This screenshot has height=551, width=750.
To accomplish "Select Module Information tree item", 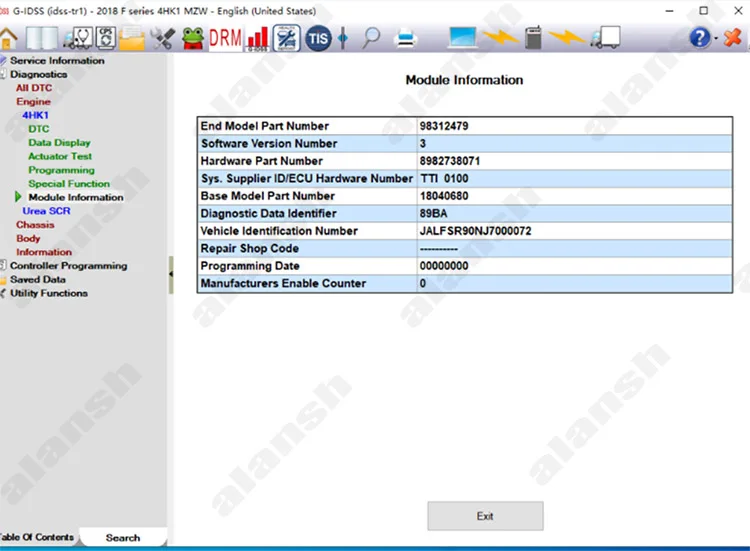I will coord(76,198).
